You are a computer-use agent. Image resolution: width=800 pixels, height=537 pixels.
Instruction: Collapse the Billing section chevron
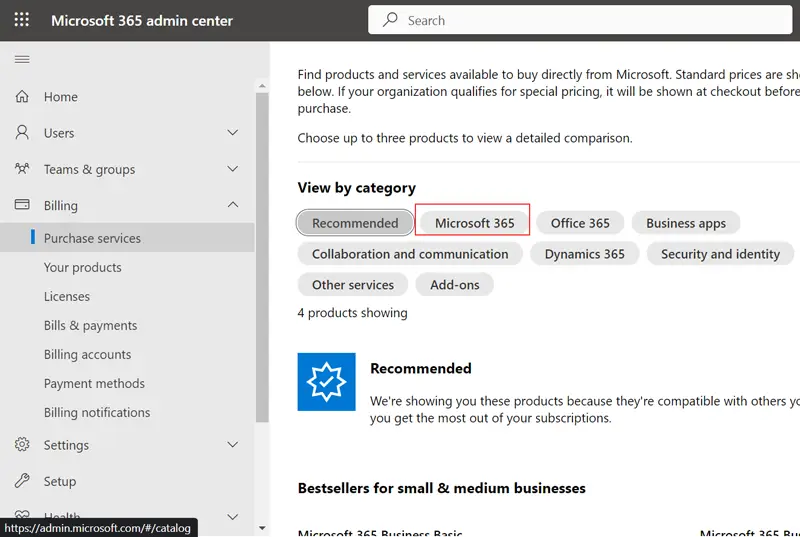[x=233, y=205]
